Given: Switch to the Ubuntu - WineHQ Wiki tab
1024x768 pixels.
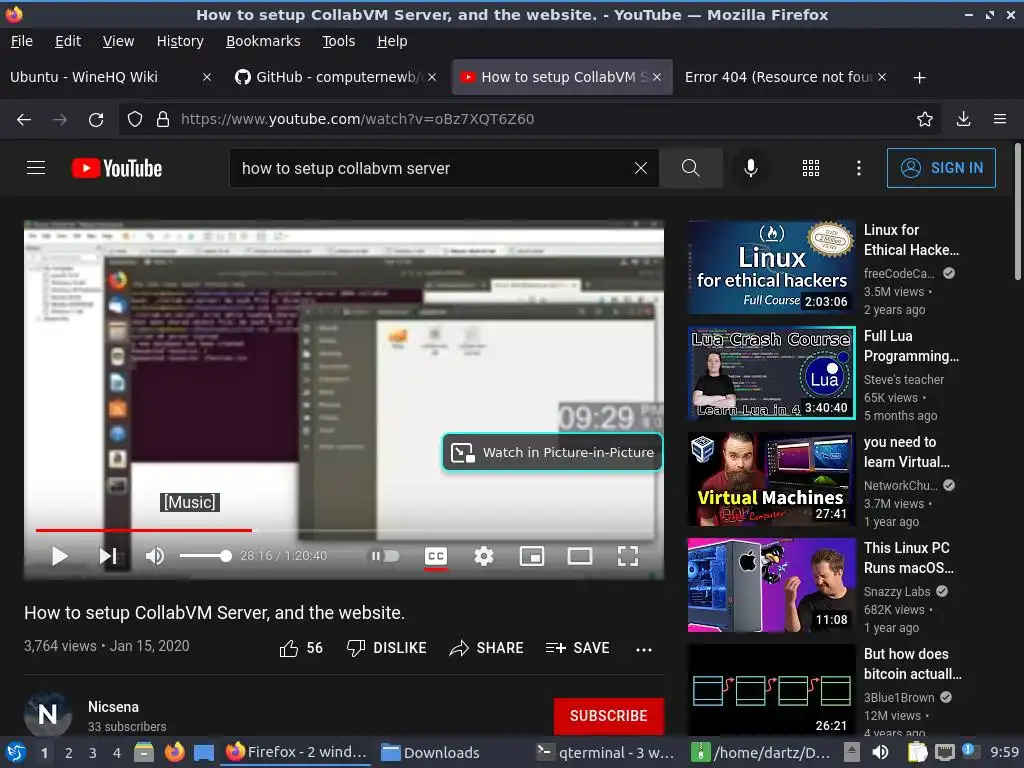Looking at the screenshot, I should coord(84,77).
